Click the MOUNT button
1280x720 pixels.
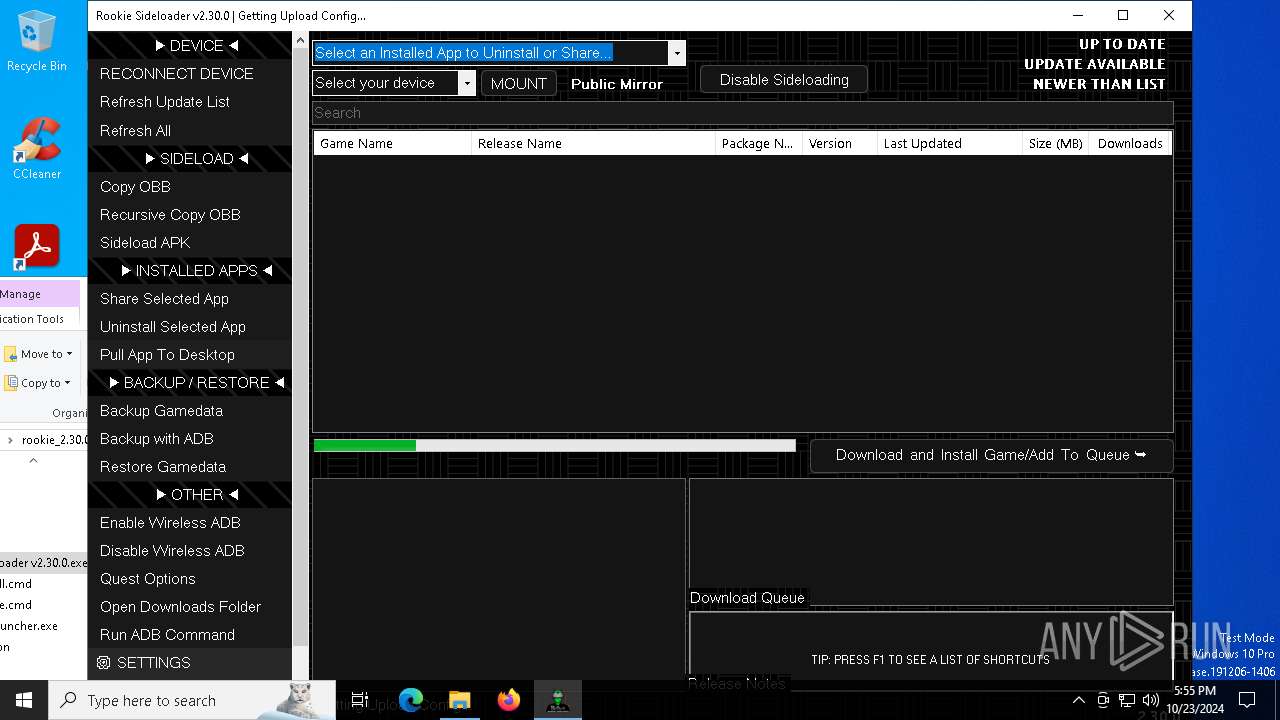518,83
